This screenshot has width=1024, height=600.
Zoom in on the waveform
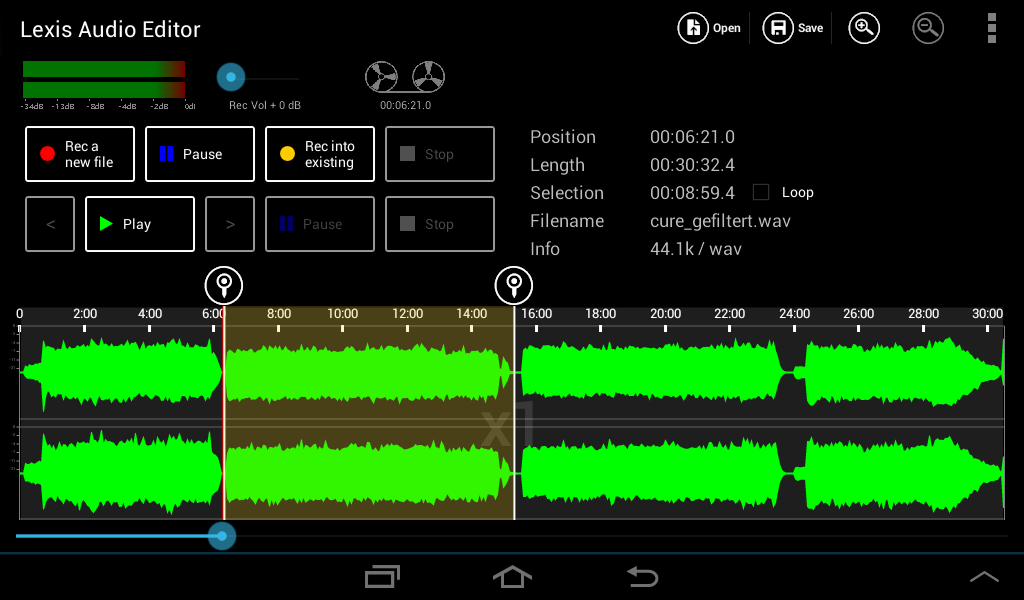pos(864,28)
